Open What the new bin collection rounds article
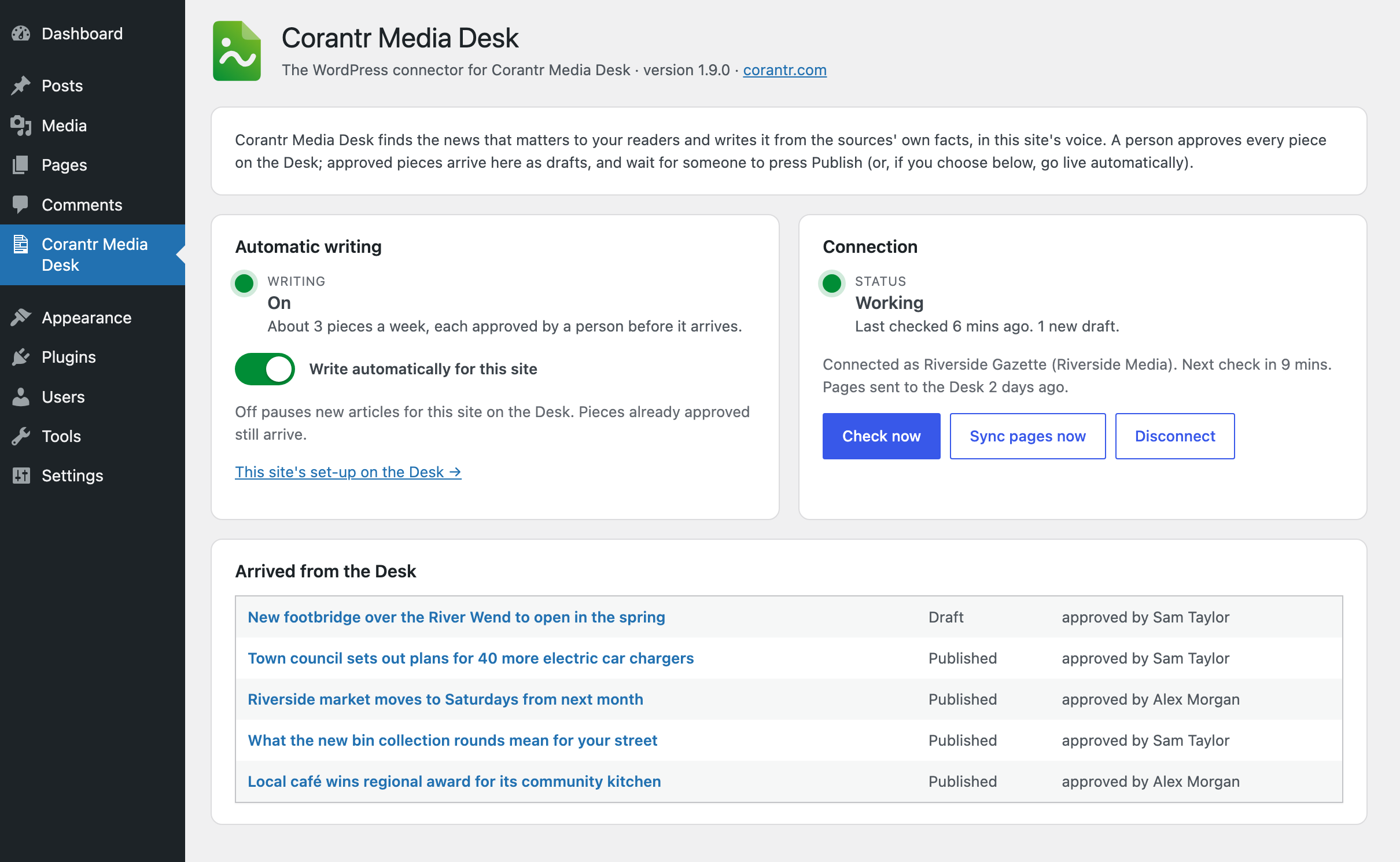1400x862 pixels. pyautogui.click(x=452, y=741)
